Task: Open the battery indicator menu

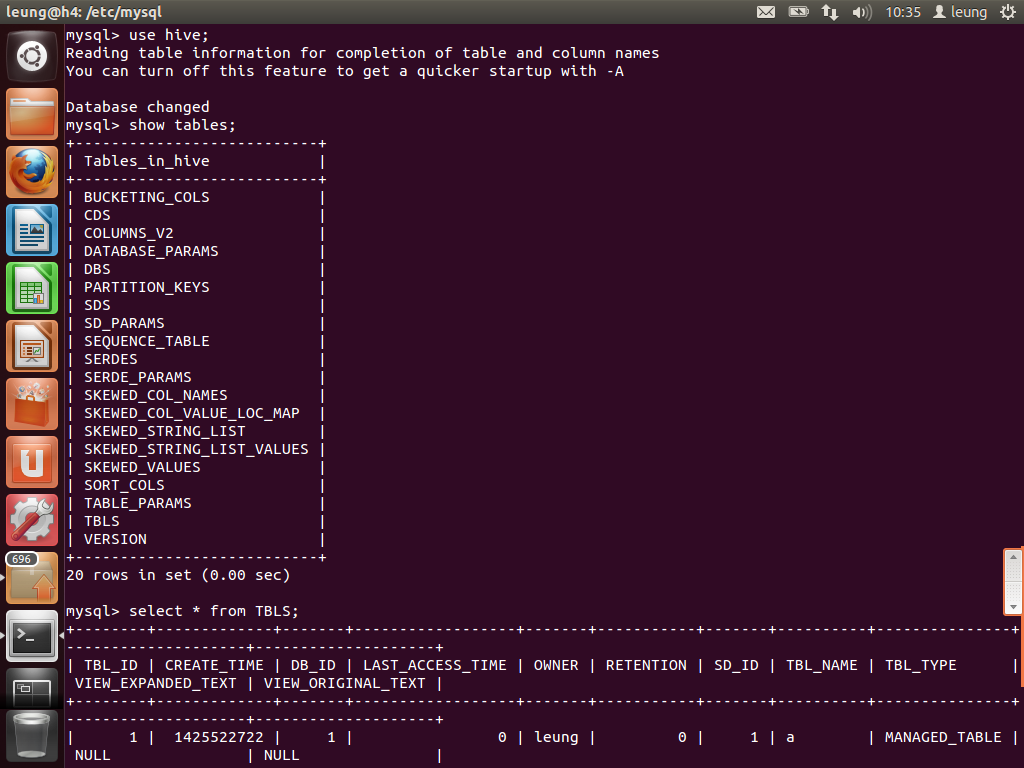Action: click(x=798, y=12)
